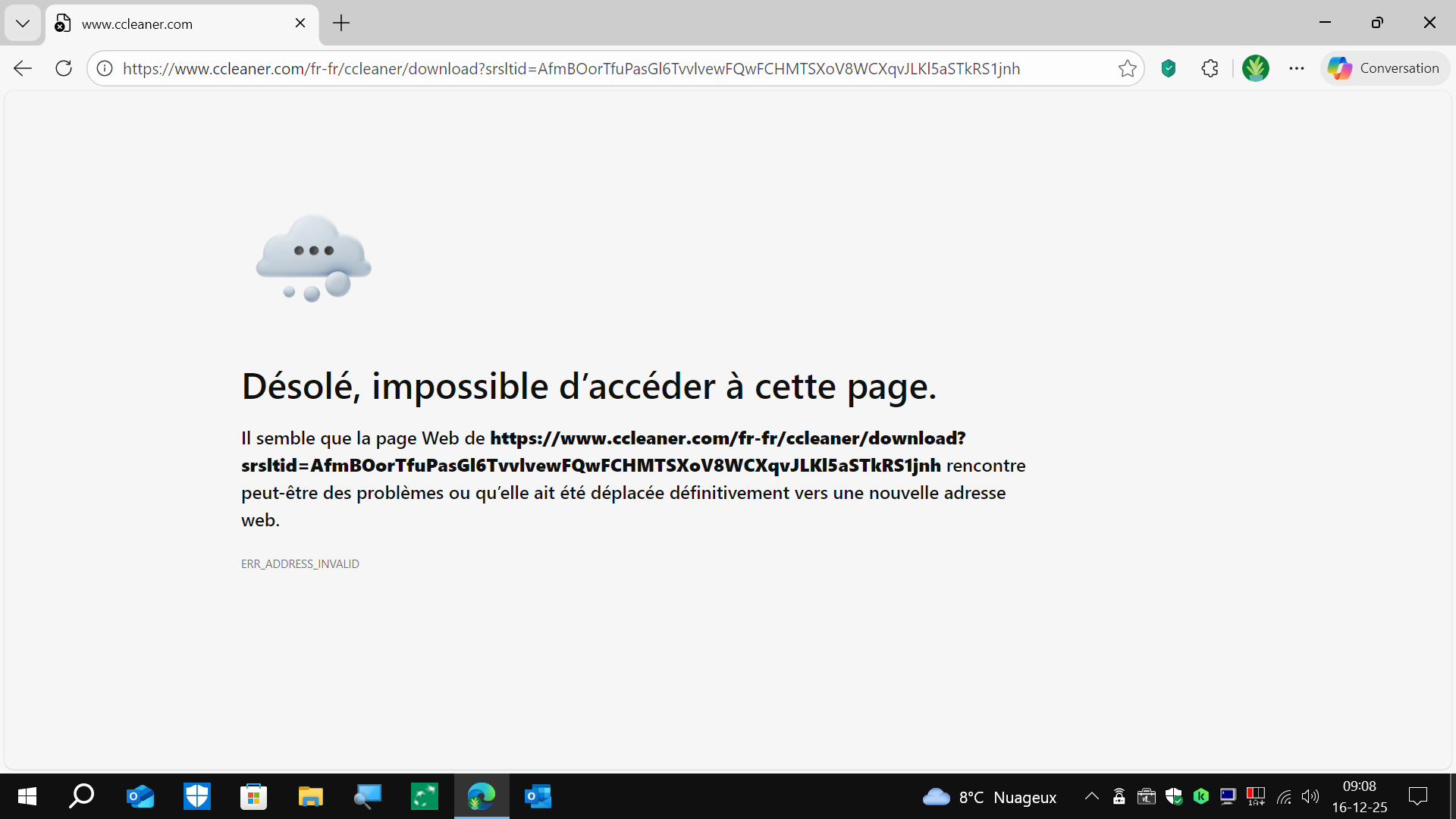Open a new tab with plus button
Image resolution: width=1456 pixels, height=819 pixels.
click(341, 24)
